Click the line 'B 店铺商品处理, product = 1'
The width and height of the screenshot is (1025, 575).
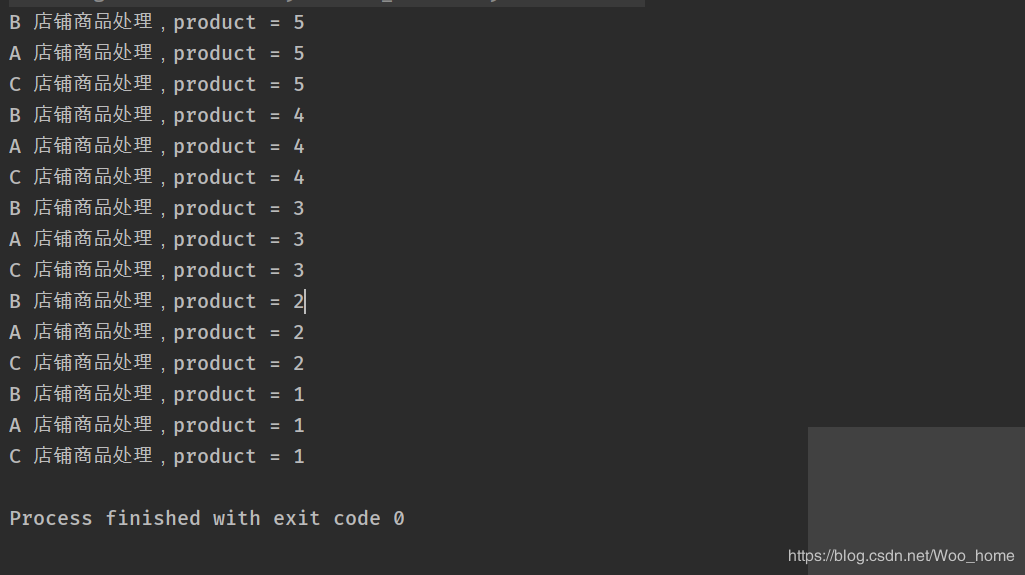pos(157,395)
